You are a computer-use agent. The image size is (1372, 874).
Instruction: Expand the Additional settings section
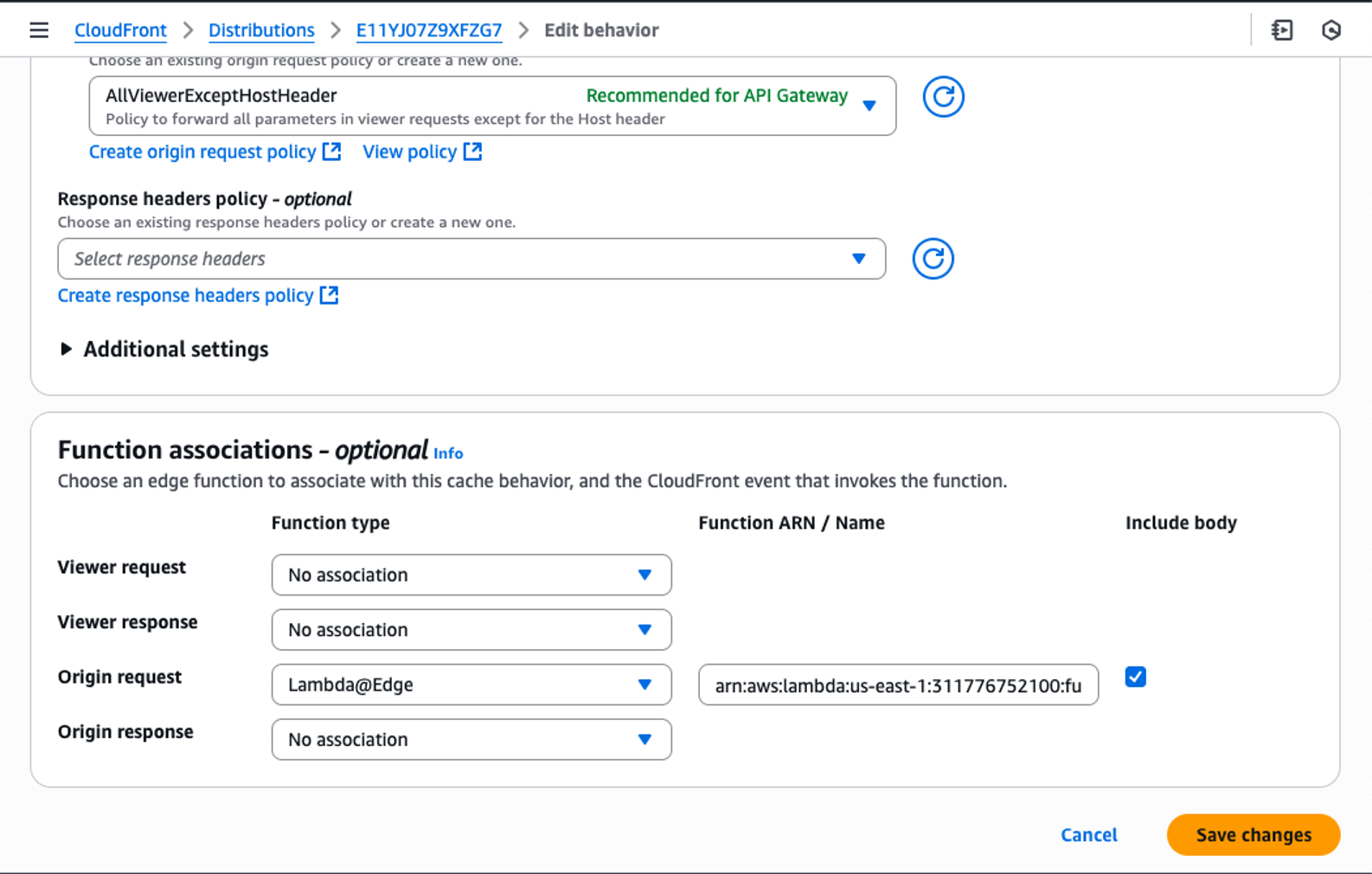pos(163,349)
